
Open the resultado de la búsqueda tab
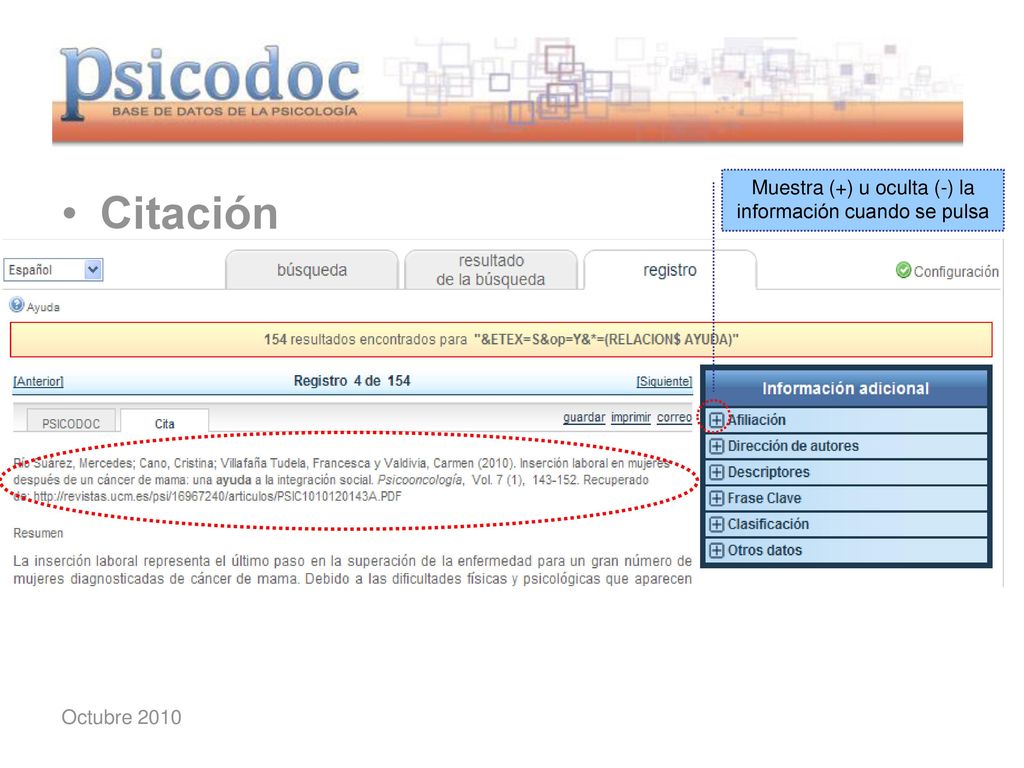491,270
